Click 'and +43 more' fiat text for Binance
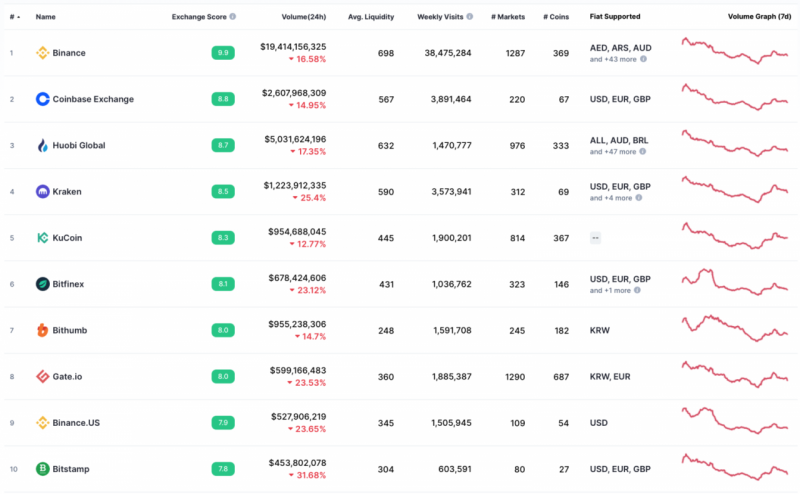 tap(613, 59)
